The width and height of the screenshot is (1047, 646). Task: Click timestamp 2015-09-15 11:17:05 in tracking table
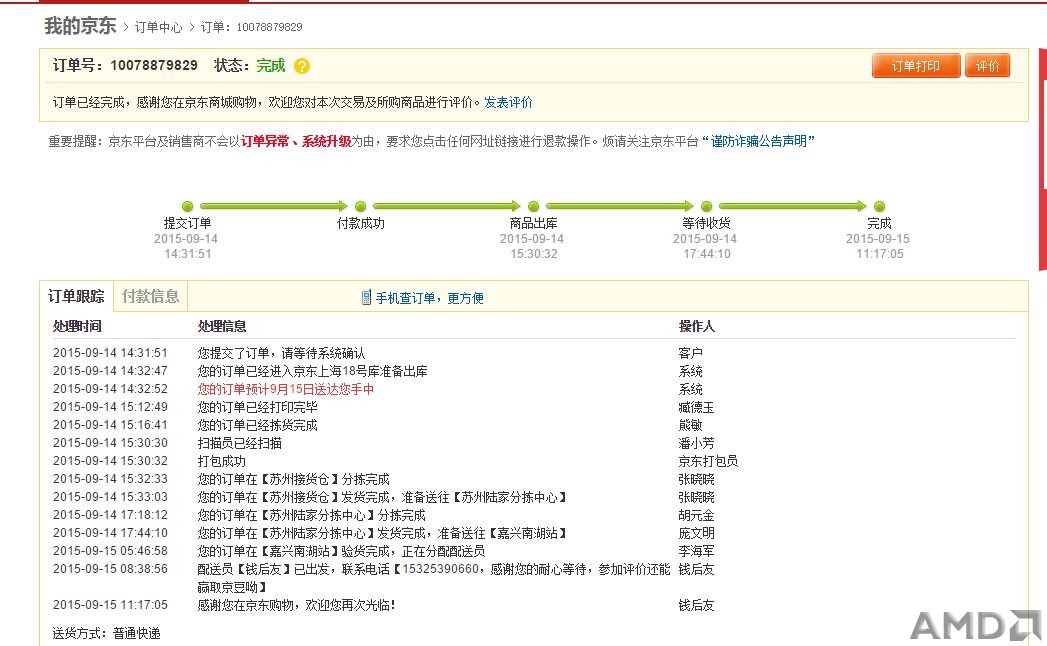pos(110,605)
